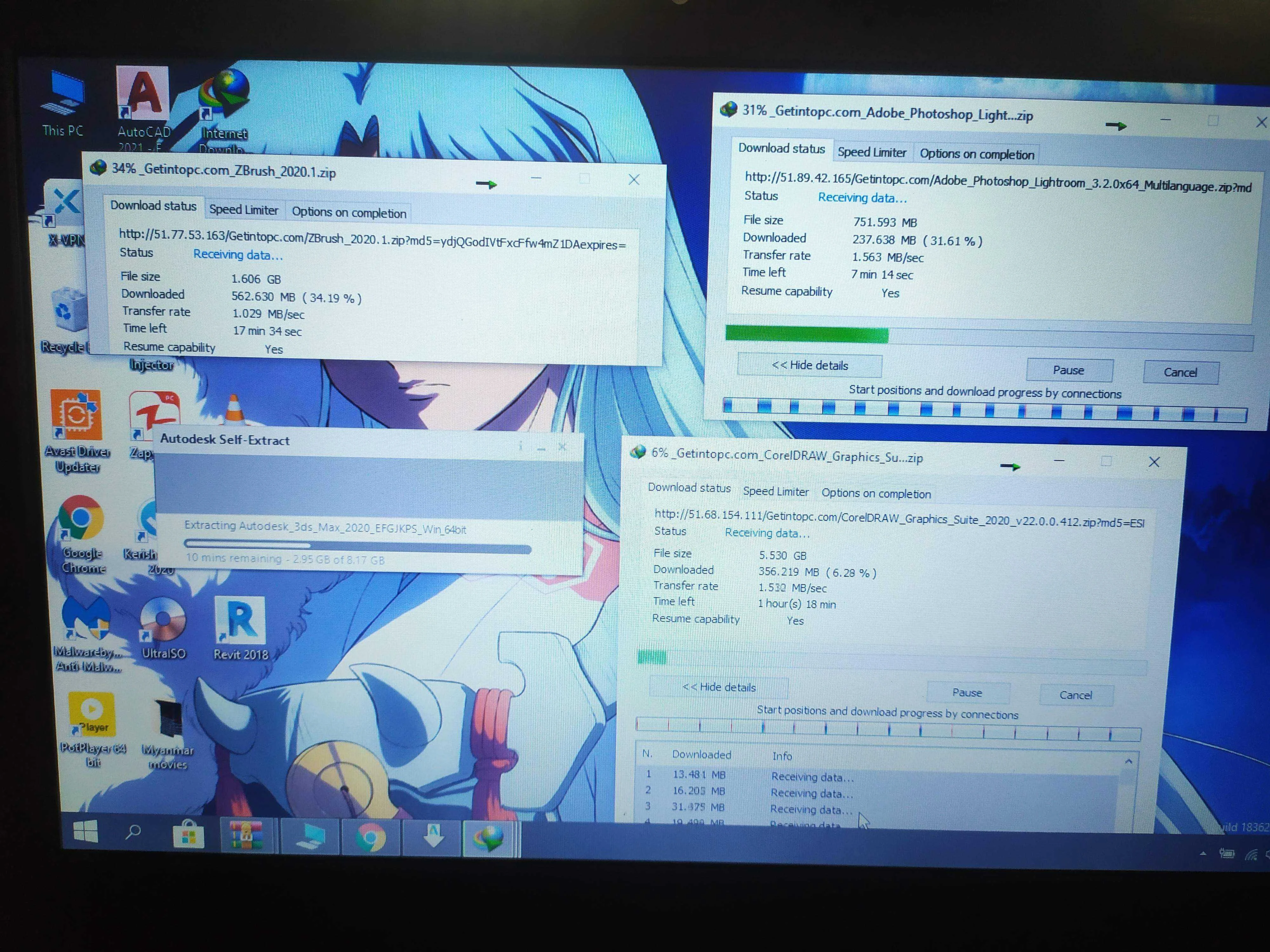Cancel the Photoshop Lightroom download
Image resolution: width=1270 pixels, height=952 pixels.
(1180, 373)
